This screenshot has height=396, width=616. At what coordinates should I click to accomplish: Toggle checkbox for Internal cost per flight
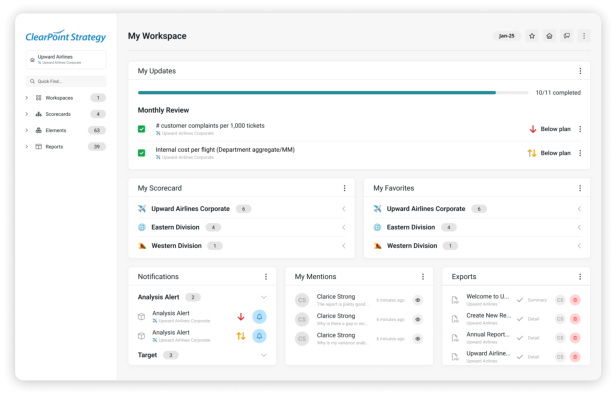(141, 153)
